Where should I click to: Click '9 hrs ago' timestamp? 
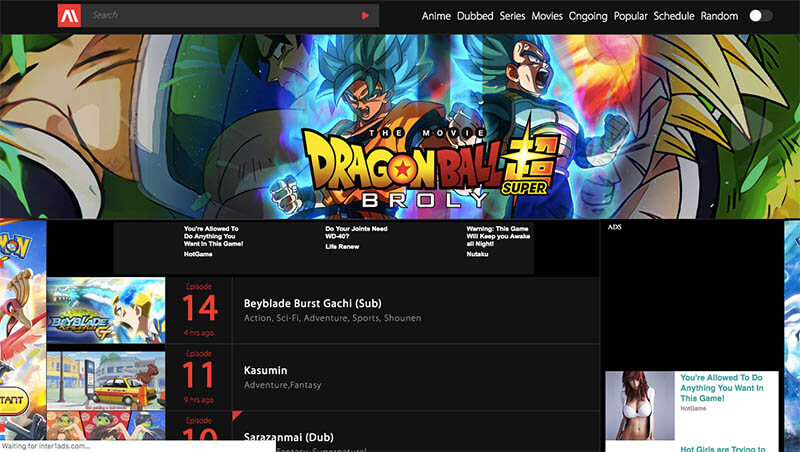tap(198, 400)
